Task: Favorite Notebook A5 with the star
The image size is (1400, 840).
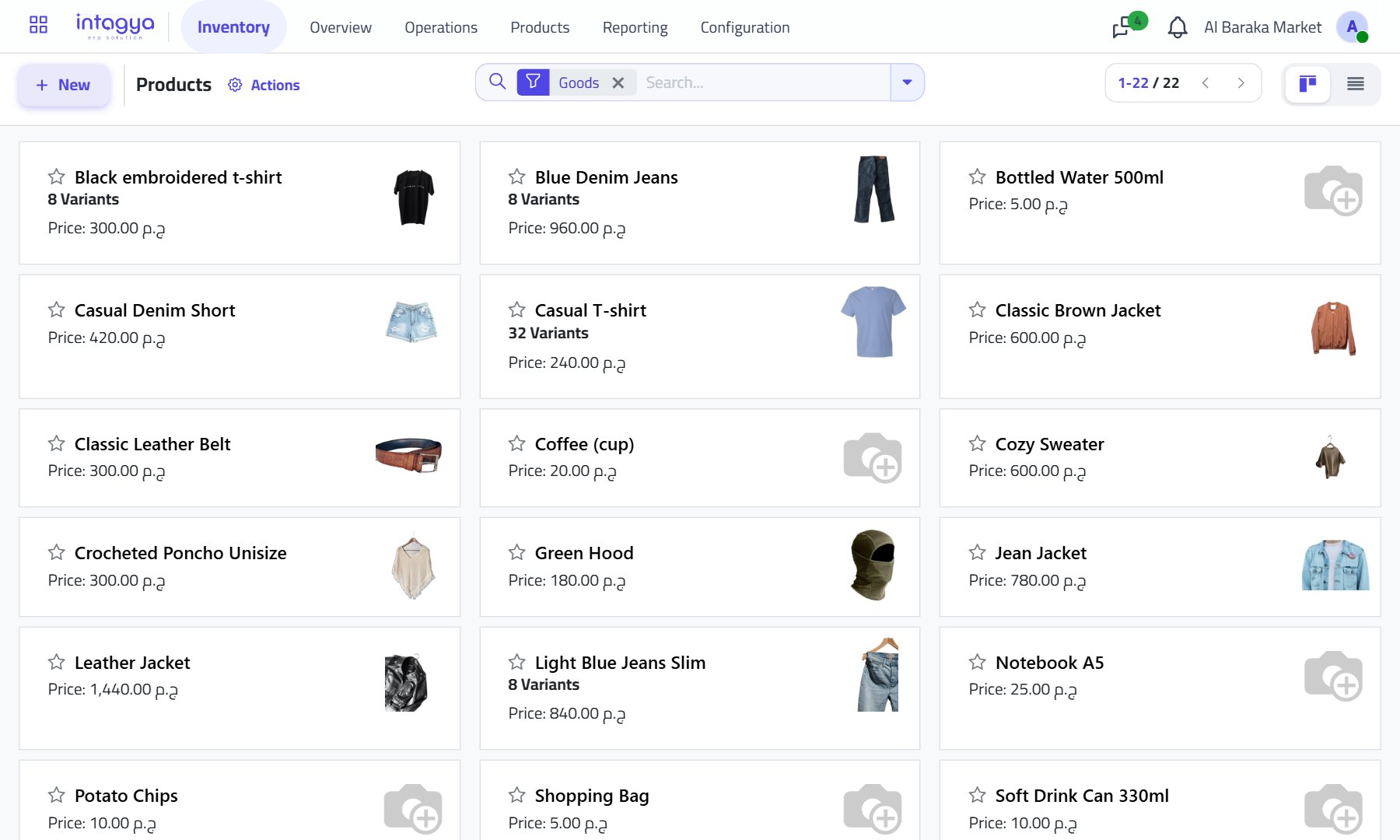Action: 977,662
